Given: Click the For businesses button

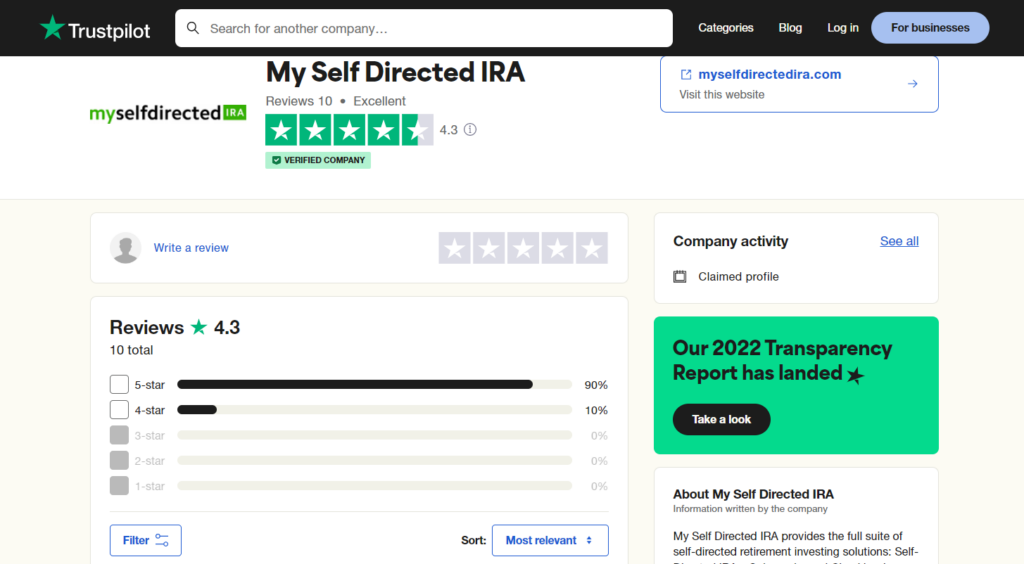Looking at the screenshot, I should (x=930, y=28).
